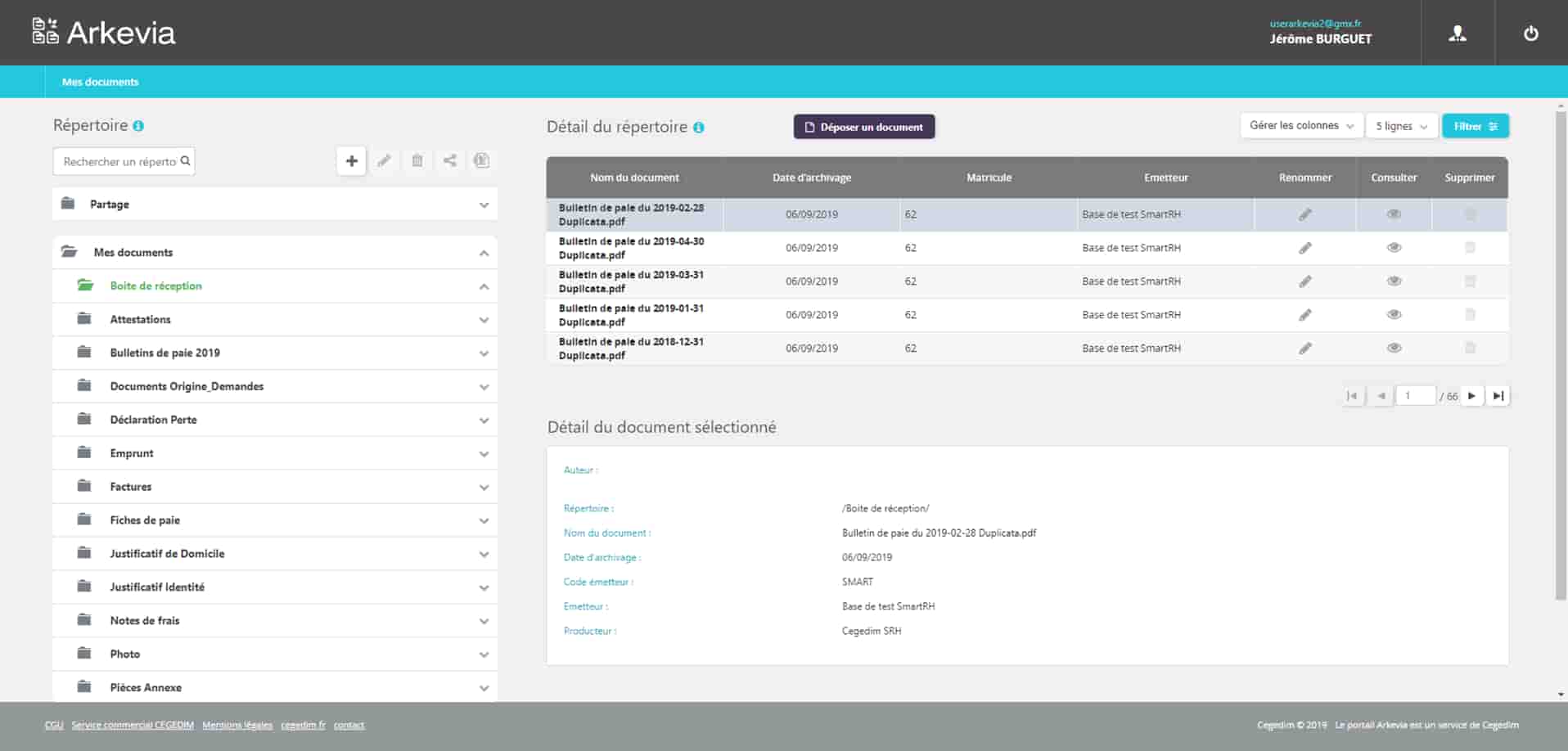Click info icon beside Détail du répertoire
This screenshot has height=751, width=1568.
coord(698,128)
